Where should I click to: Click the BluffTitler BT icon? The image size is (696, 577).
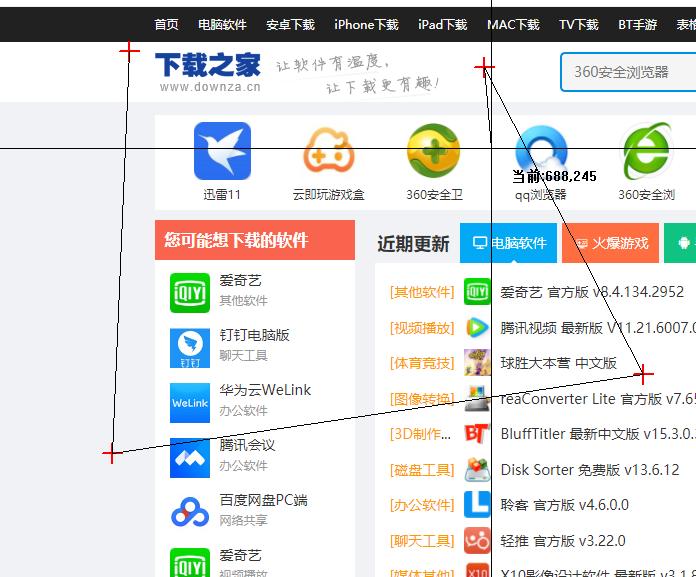pyautogui.click(x=477, y=434)
